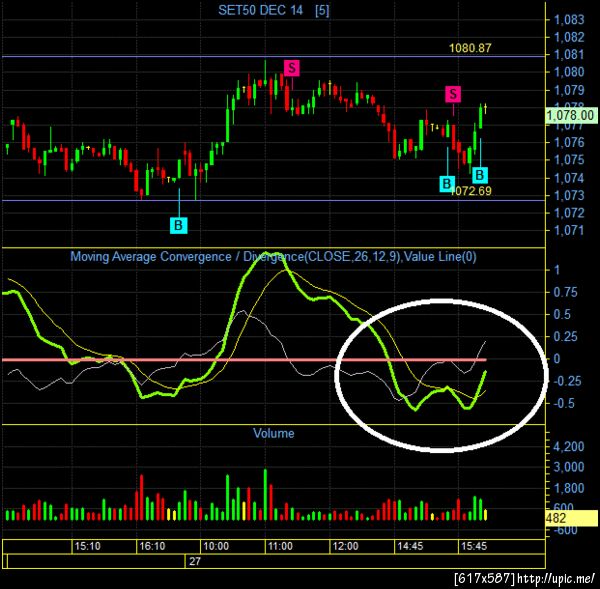
Task: Click the 1,082 price axis label
Action: tap(569, 37)
